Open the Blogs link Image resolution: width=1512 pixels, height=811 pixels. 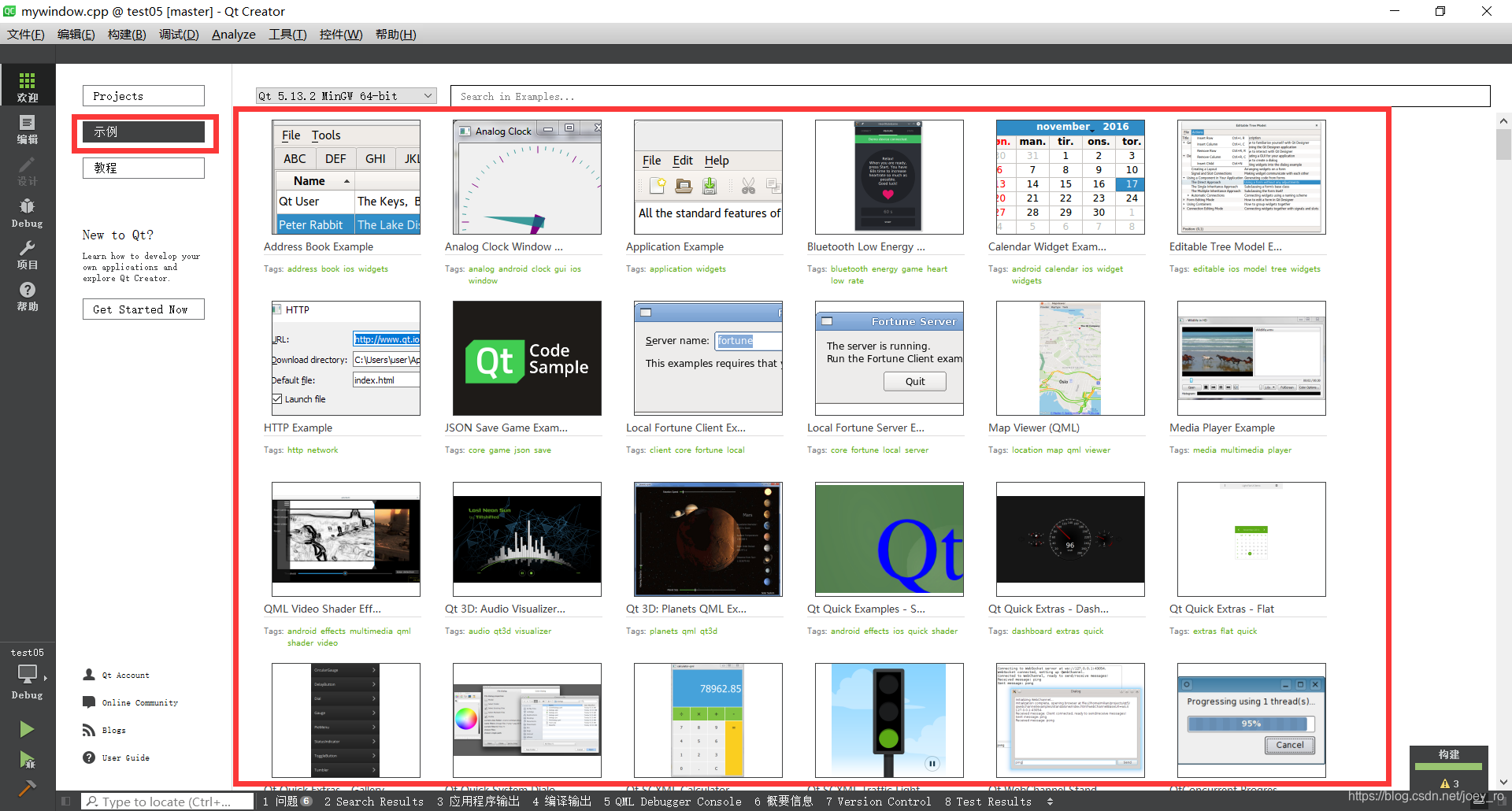114,731
